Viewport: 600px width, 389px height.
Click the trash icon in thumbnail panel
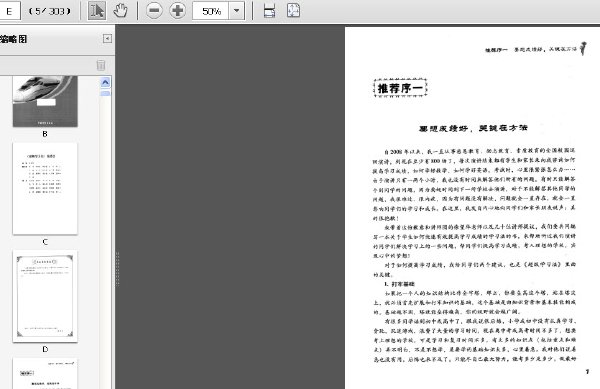tap(101, 65)
